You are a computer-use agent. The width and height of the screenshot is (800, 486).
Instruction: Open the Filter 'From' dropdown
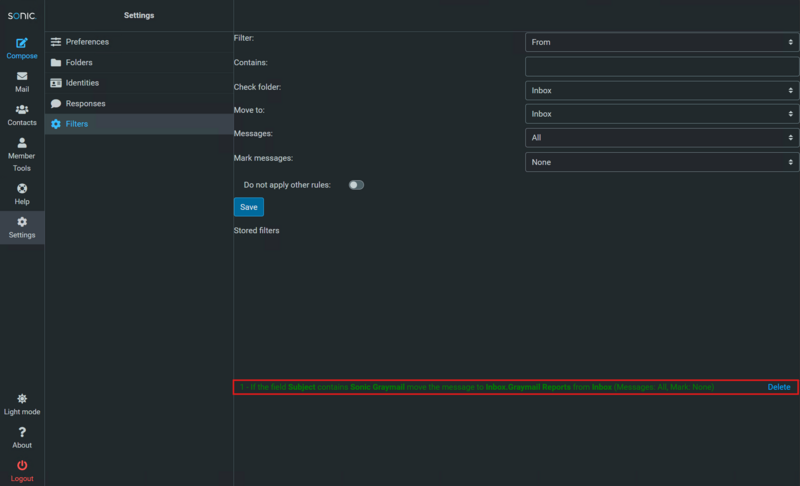(x=661, y=42)
